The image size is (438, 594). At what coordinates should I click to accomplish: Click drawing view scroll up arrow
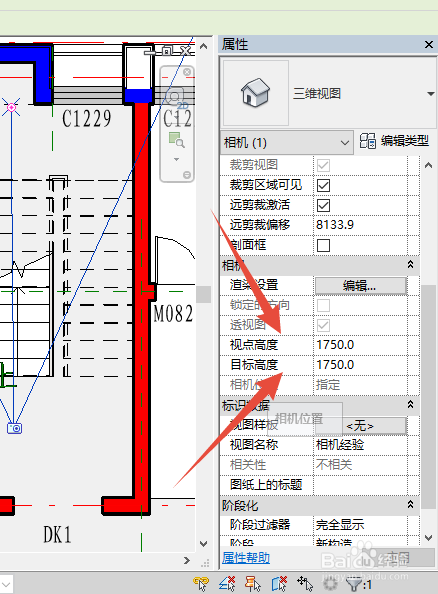pos(203,46)
